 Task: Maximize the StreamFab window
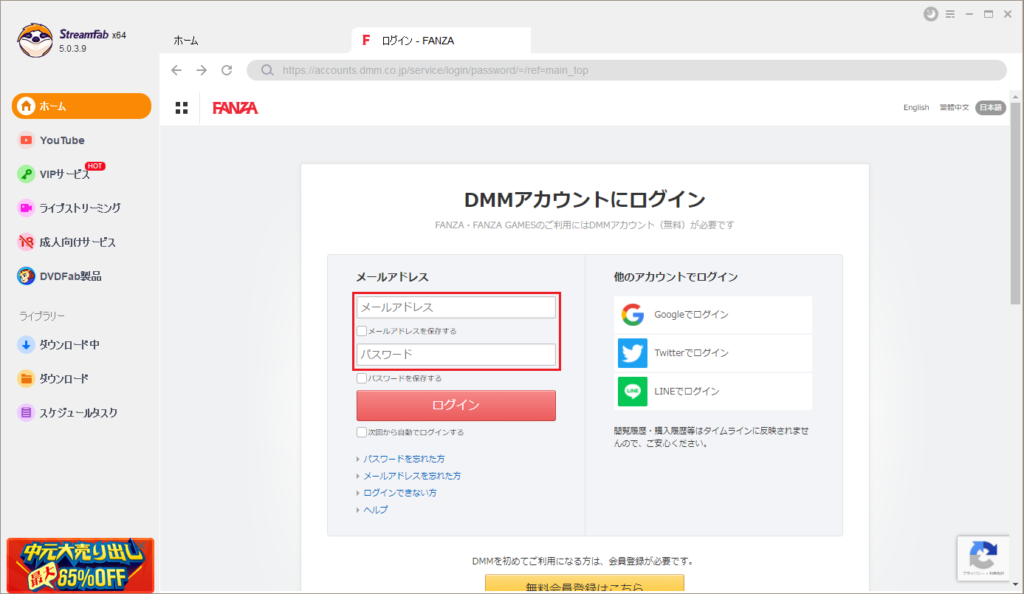point(989,14)
